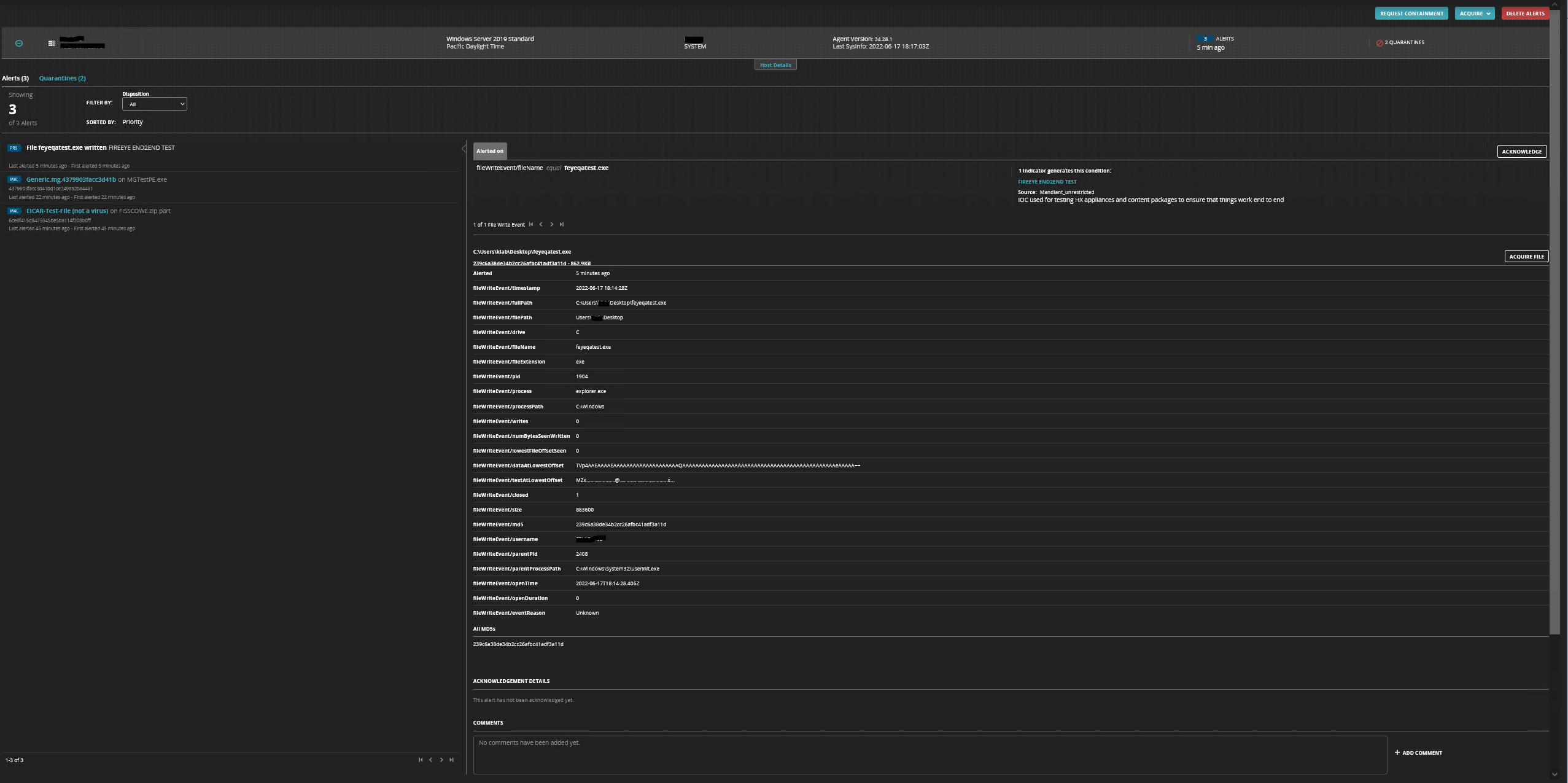
Task: Go to previous page of alerts list
Action: [x=431, y=760]
